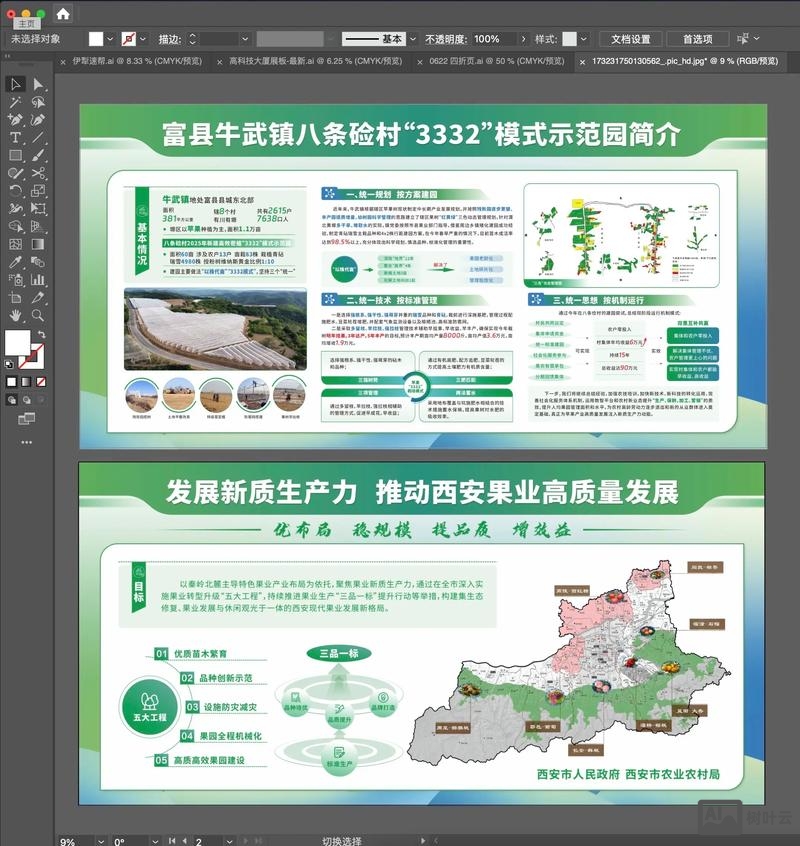Select the Rectangle tool

click(14, 155)
